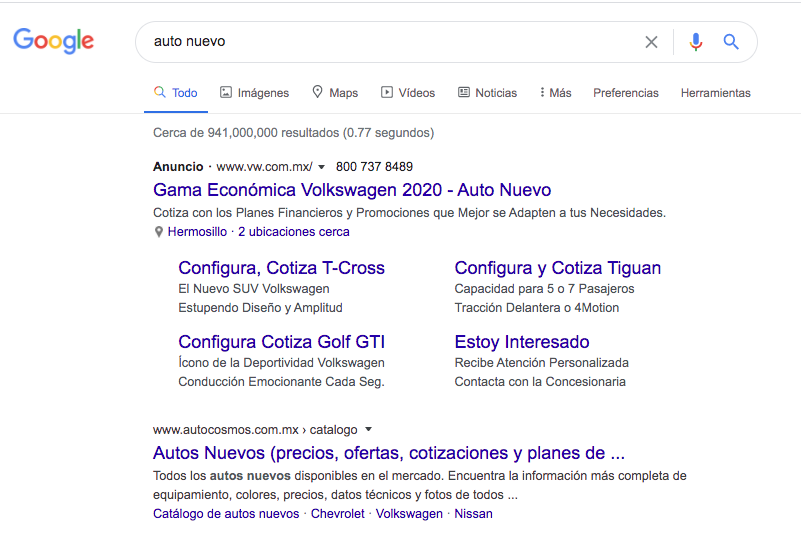The image size is (801, 549).
Task: Click the 'El Nuevo SUV Volkswagen' description
Action: point(254,289)
